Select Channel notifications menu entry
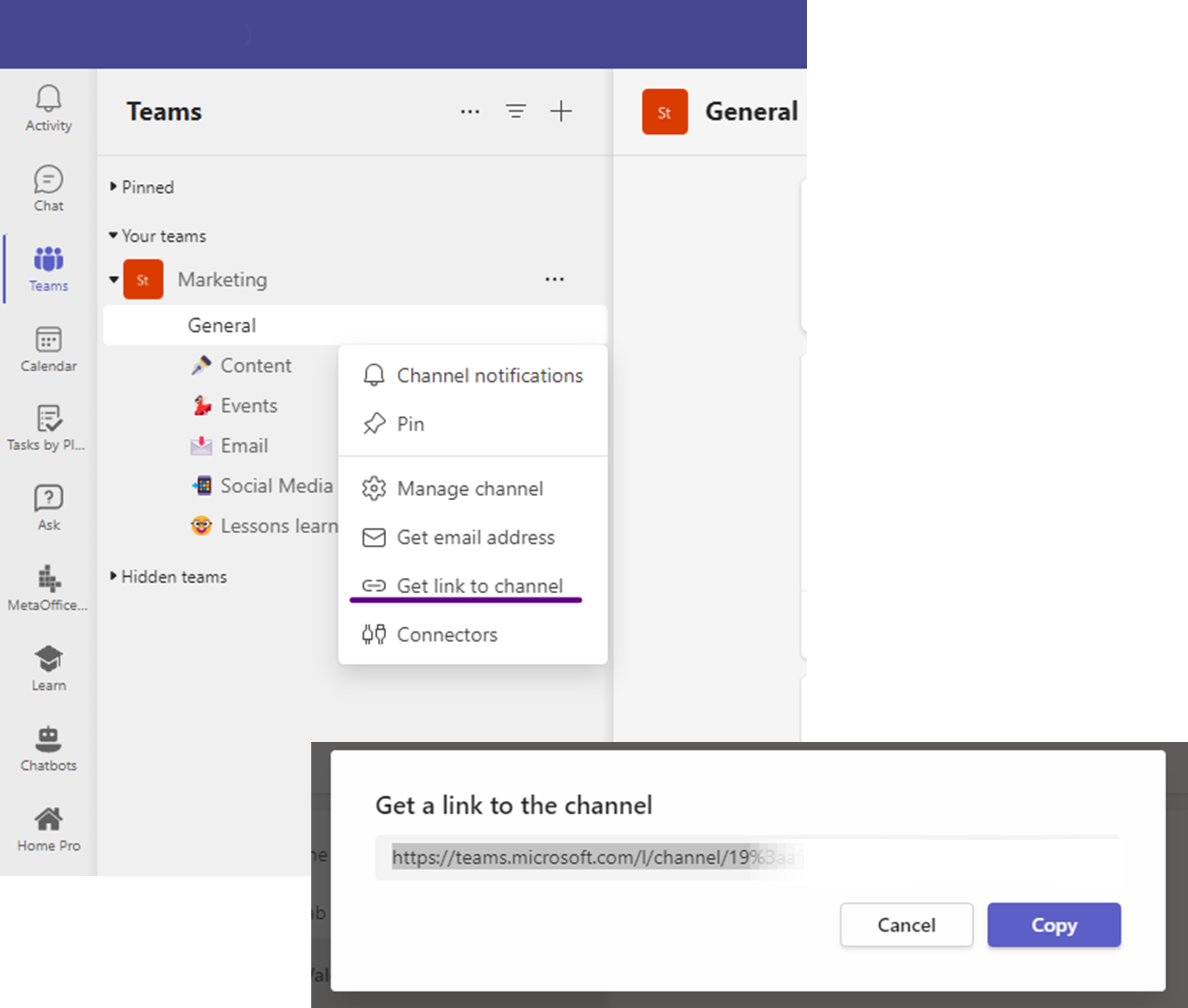Screen dimensions: 1188x1008 tap(473, 375)
